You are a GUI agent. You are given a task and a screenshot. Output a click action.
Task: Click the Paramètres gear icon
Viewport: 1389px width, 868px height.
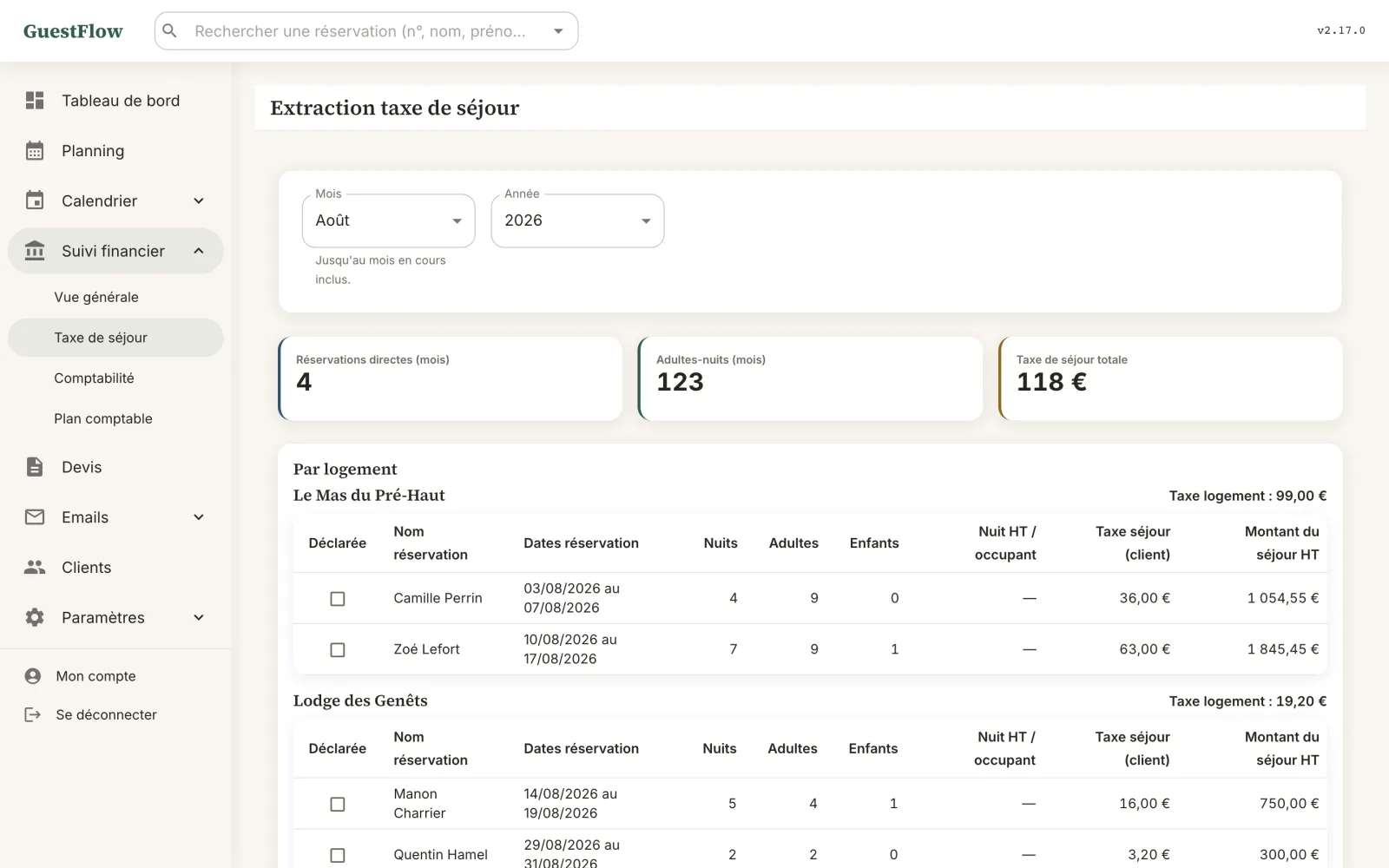coord(35,617)
